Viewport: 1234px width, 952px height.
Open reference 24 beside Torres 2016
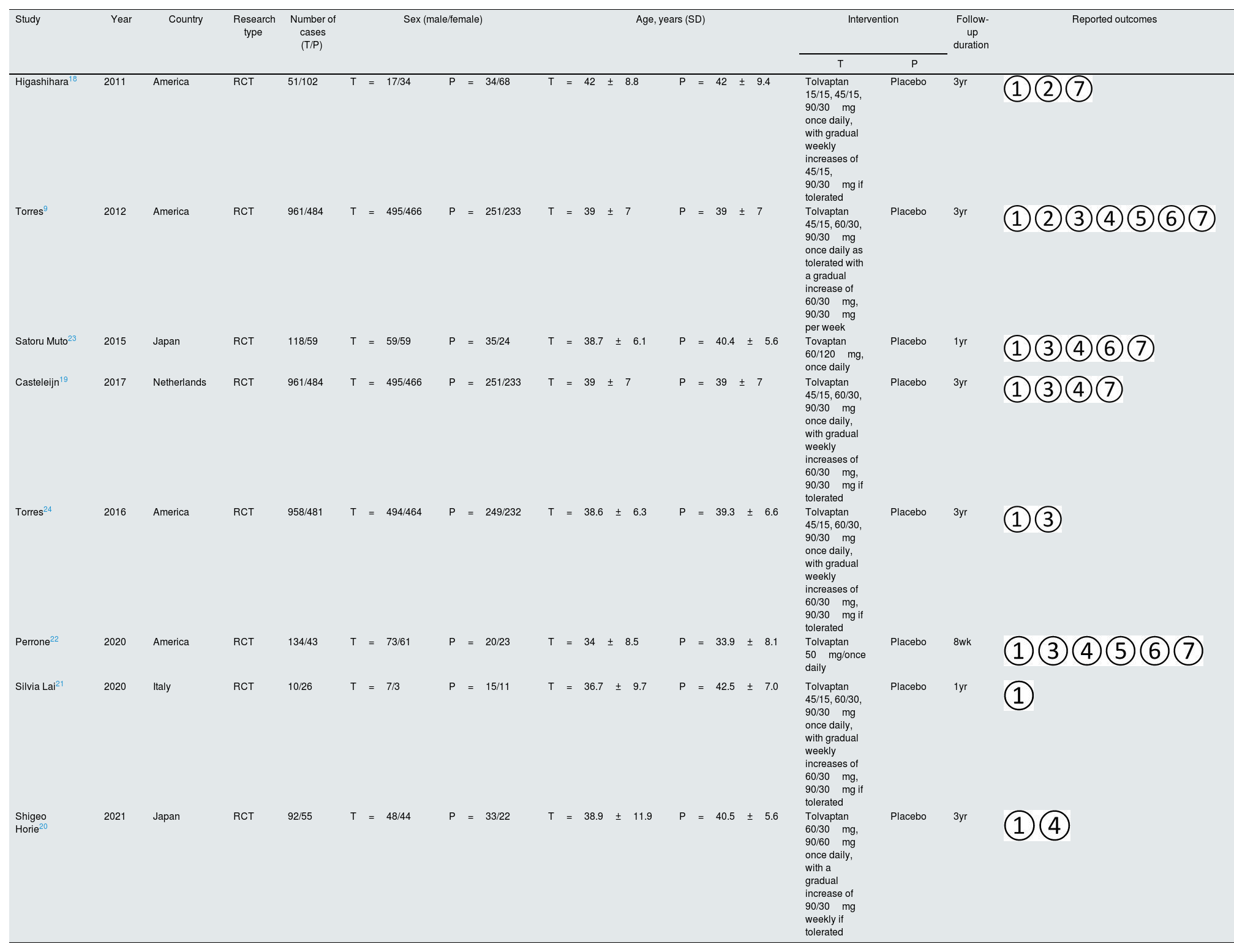tap(48, 509)
